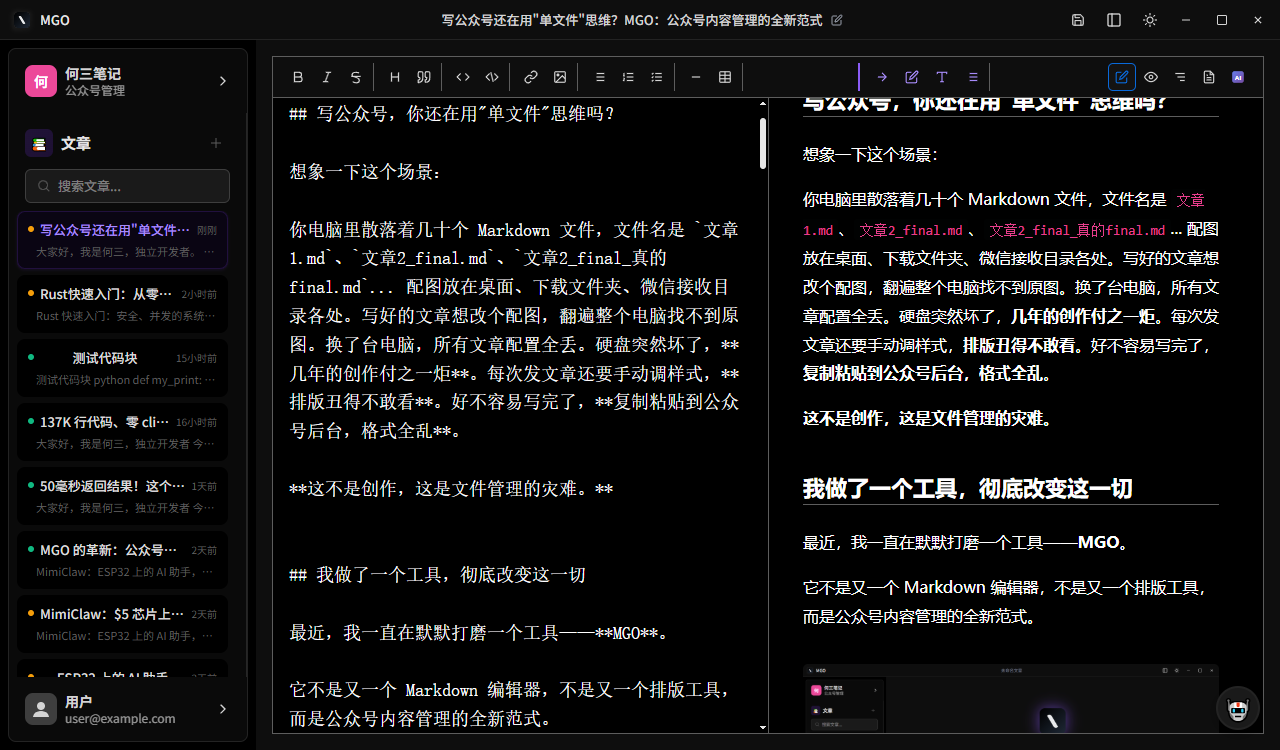
Task: Rename the document title via the pencil icon
Action: 836,19
